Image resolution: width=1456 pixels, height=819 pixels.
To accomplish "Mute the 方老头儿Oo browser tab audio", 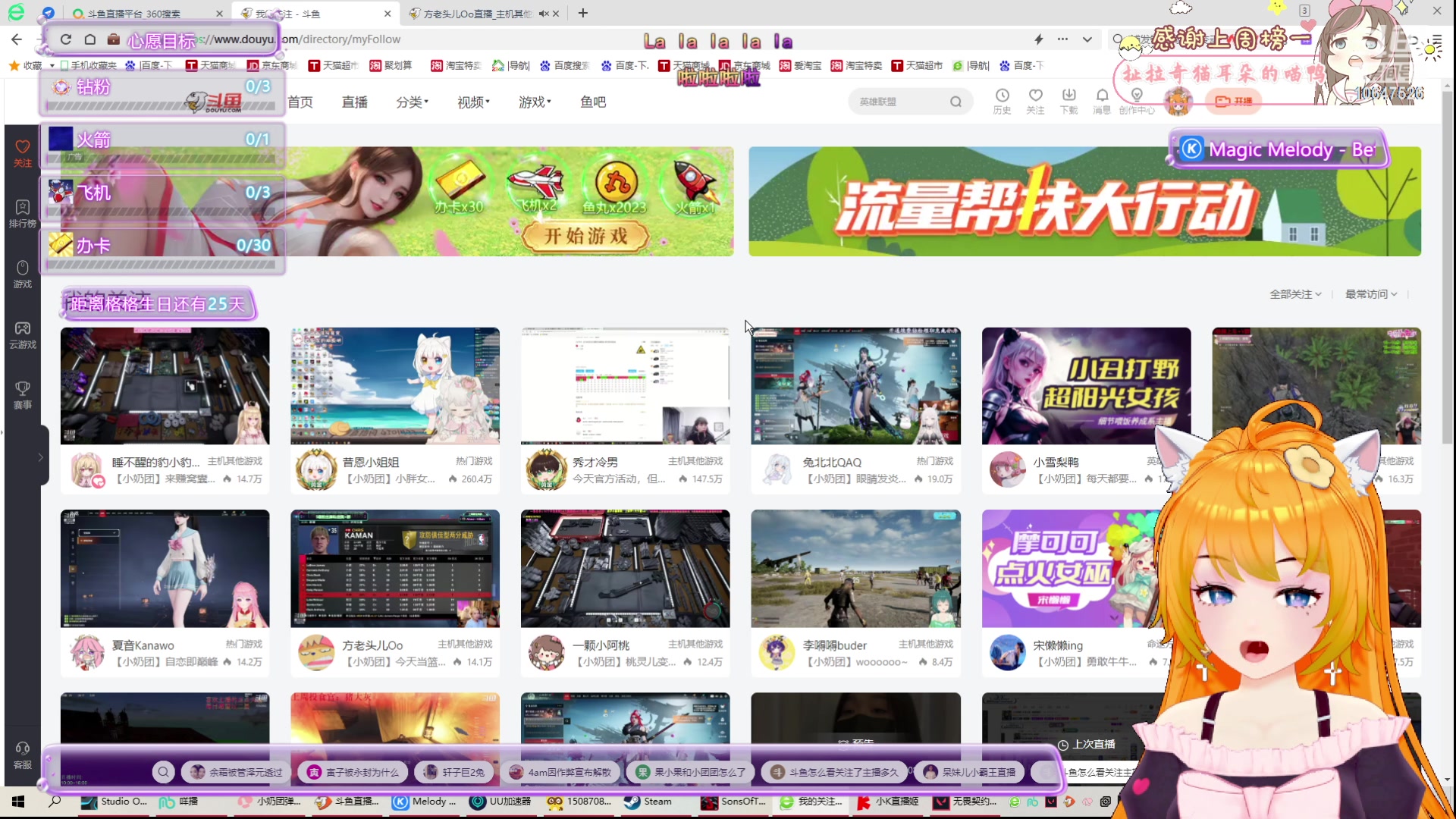I will tap(544, 14).
